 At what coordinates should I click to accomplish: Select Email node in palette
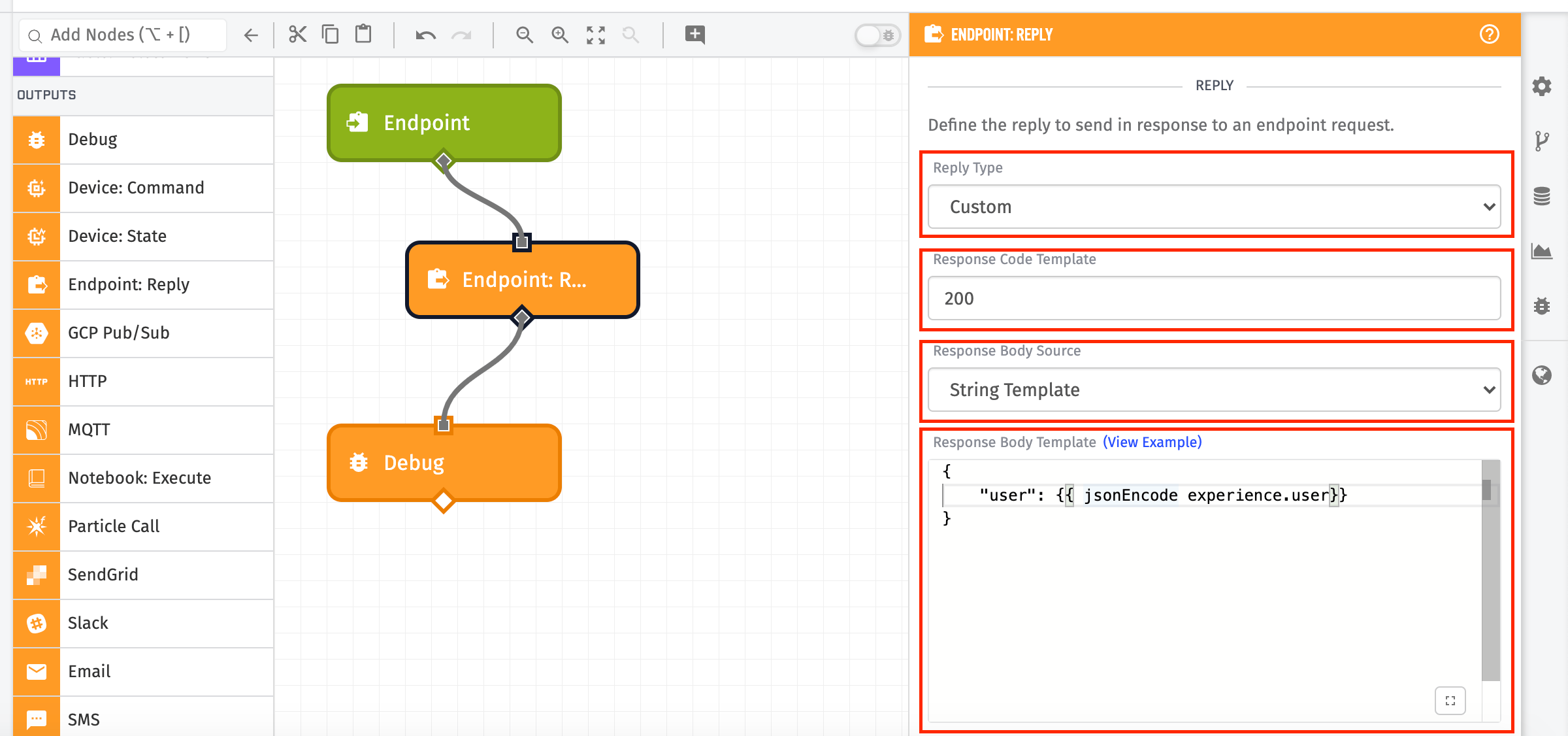point(143,672)
